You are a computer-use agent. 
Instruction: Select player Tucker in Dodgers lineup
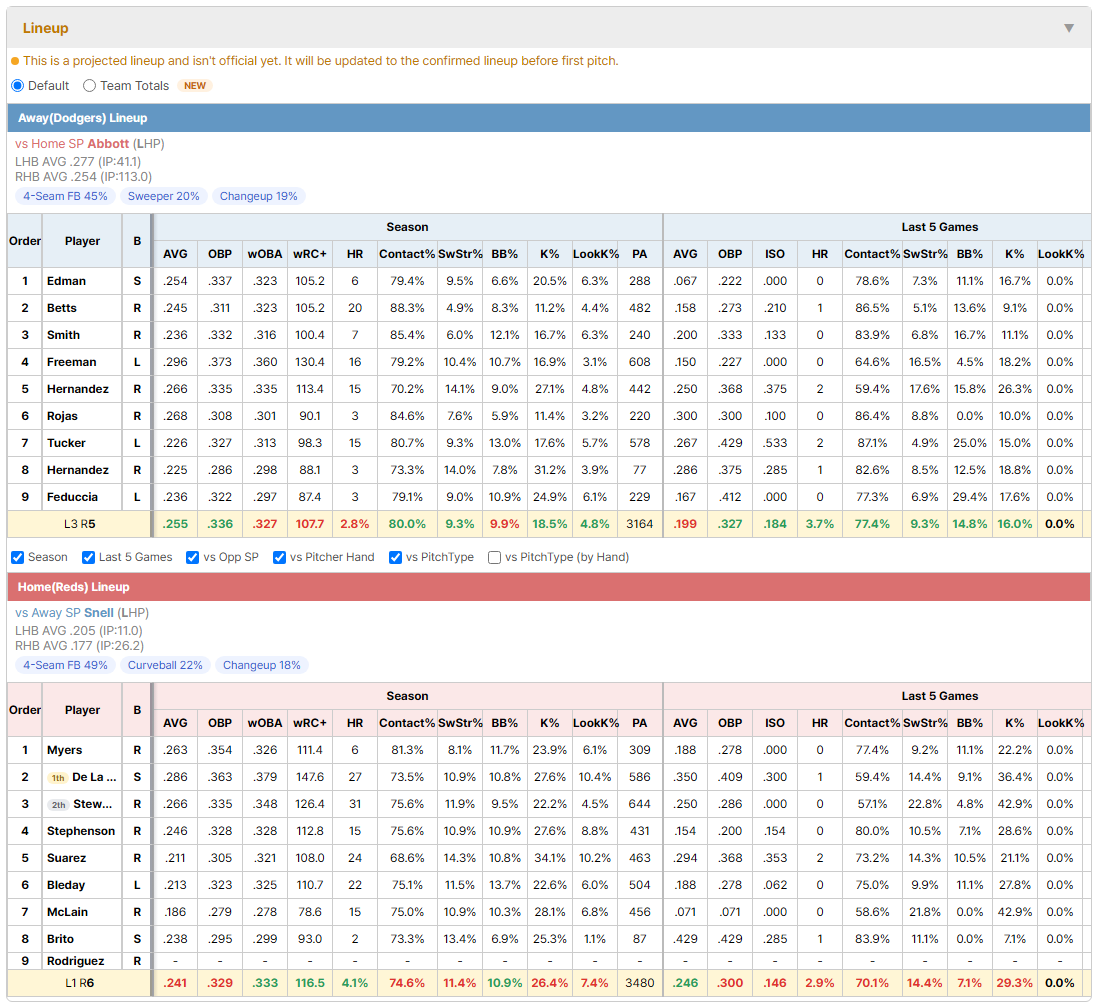coord(66,443)
